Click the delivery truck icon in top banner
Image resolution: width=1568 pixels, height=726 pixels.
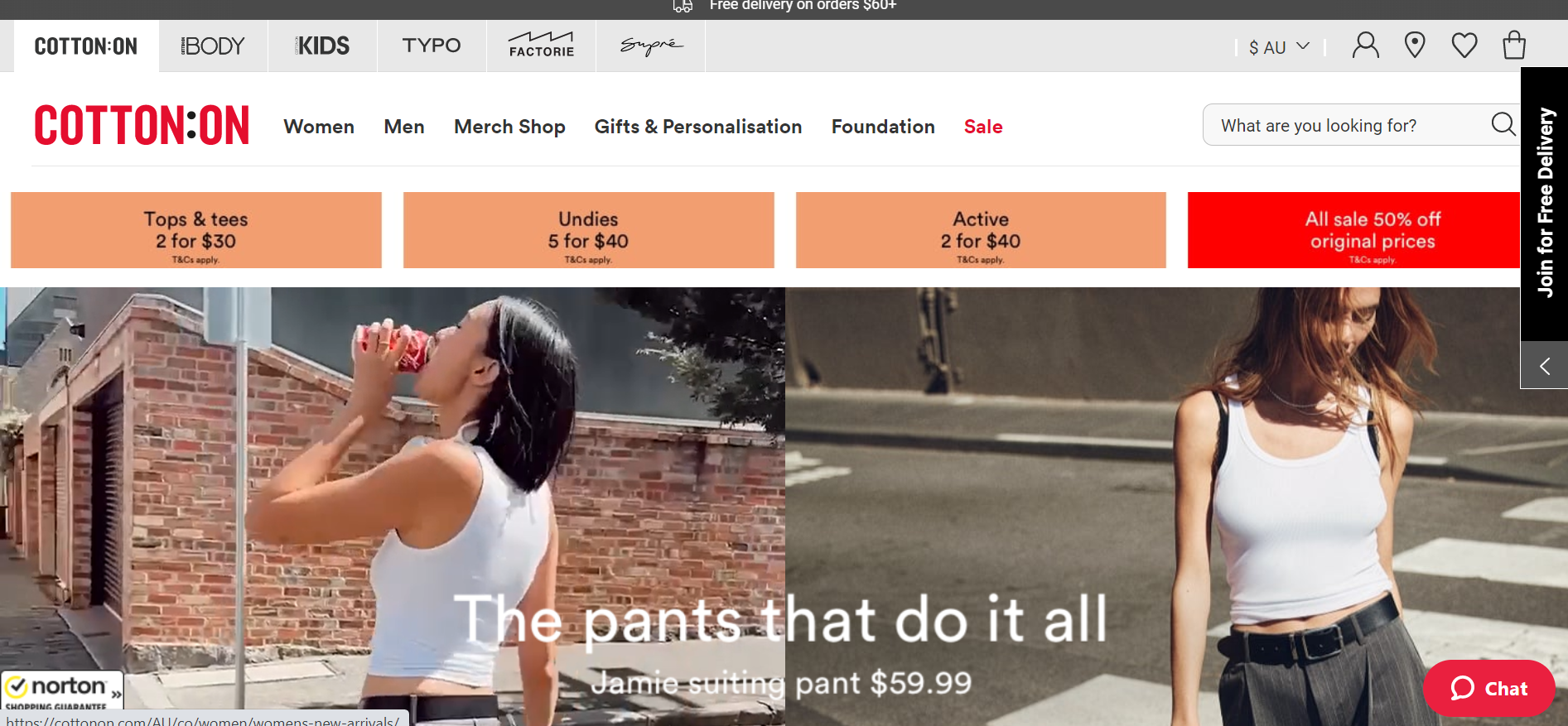coord(683,6)
